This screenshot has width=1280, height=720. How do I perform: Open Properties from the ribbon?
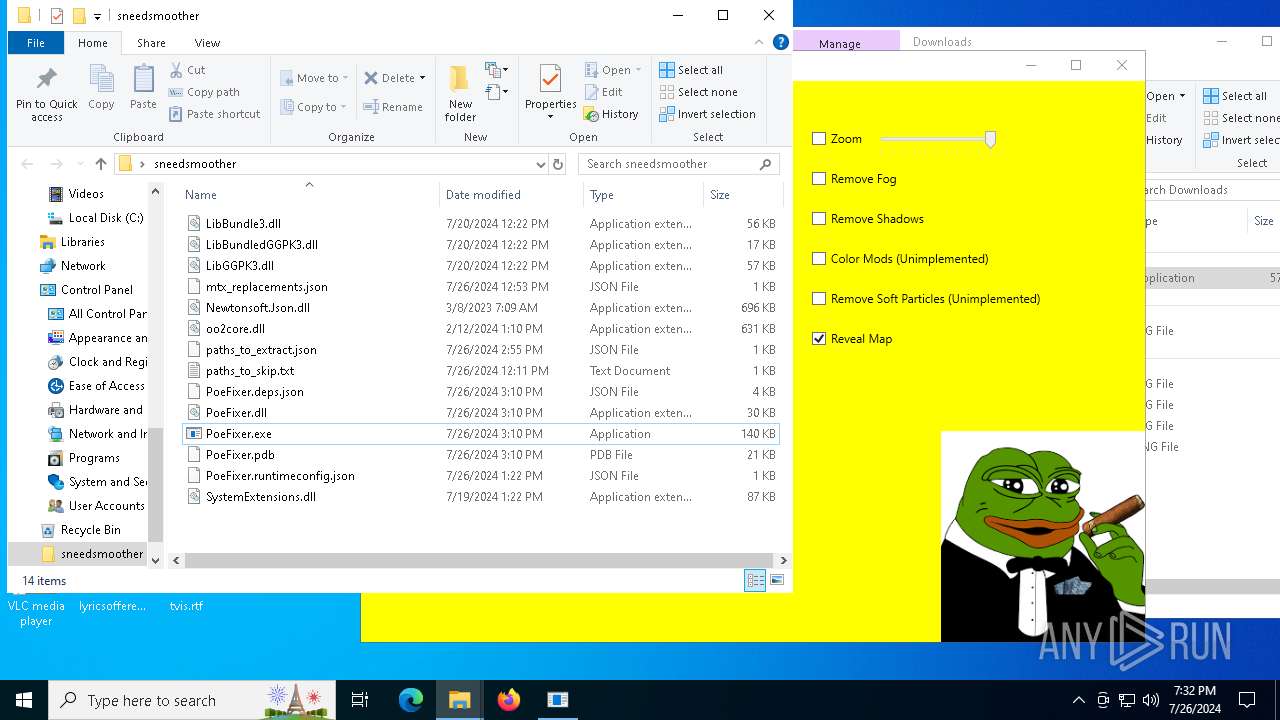point(551,94)
